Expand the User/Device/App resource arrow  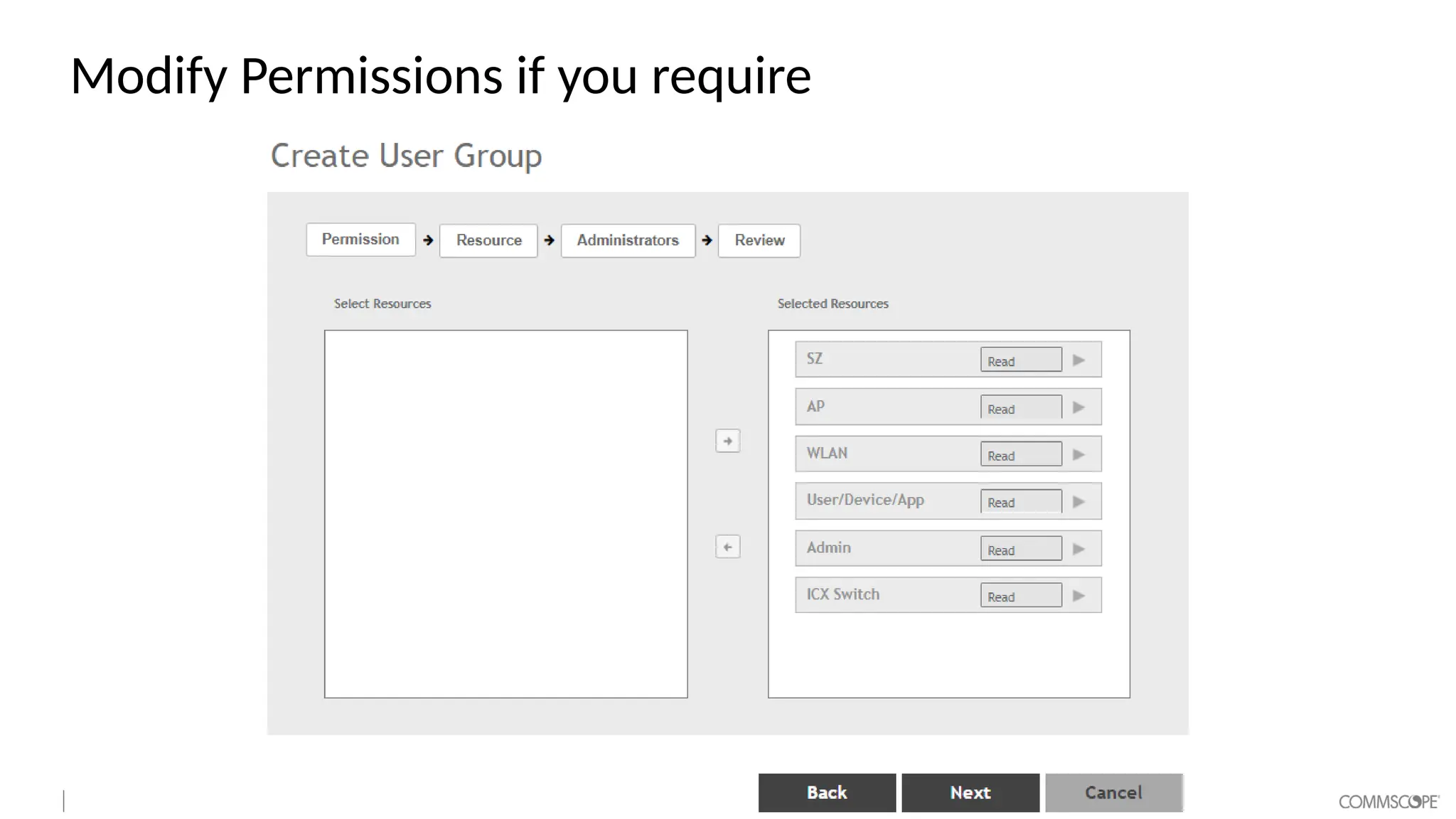[1078, 501]
